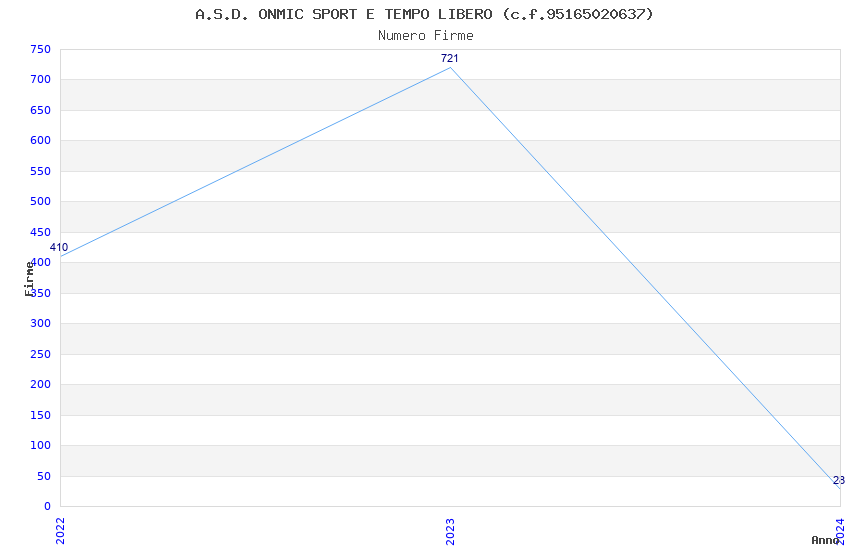Click y-axis tick label 450
Image resolution: width=850 pixels, height=550 pixels.
(41, 232)
